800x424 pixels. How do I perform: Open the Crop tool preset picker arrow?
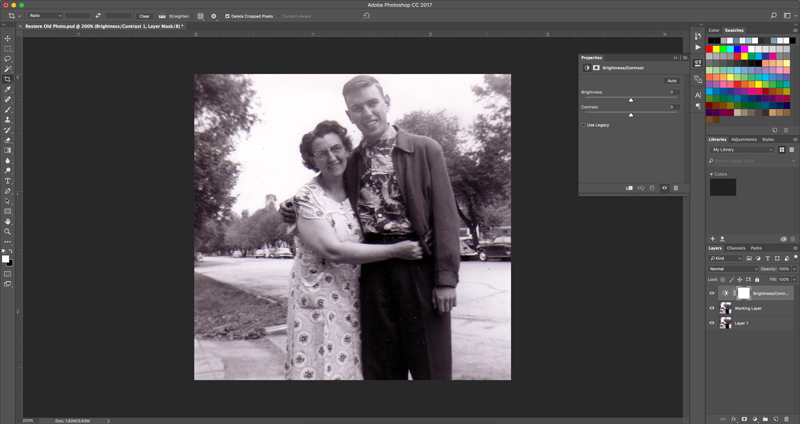click(19, 16)
